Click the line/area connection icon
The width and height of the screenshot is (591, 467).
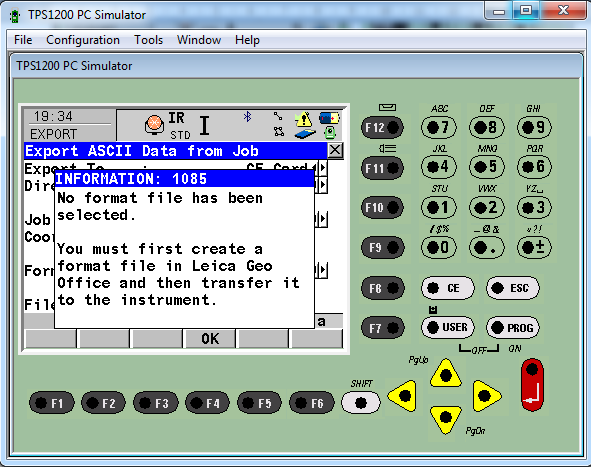pyautogui.click(x=278, y=116)
